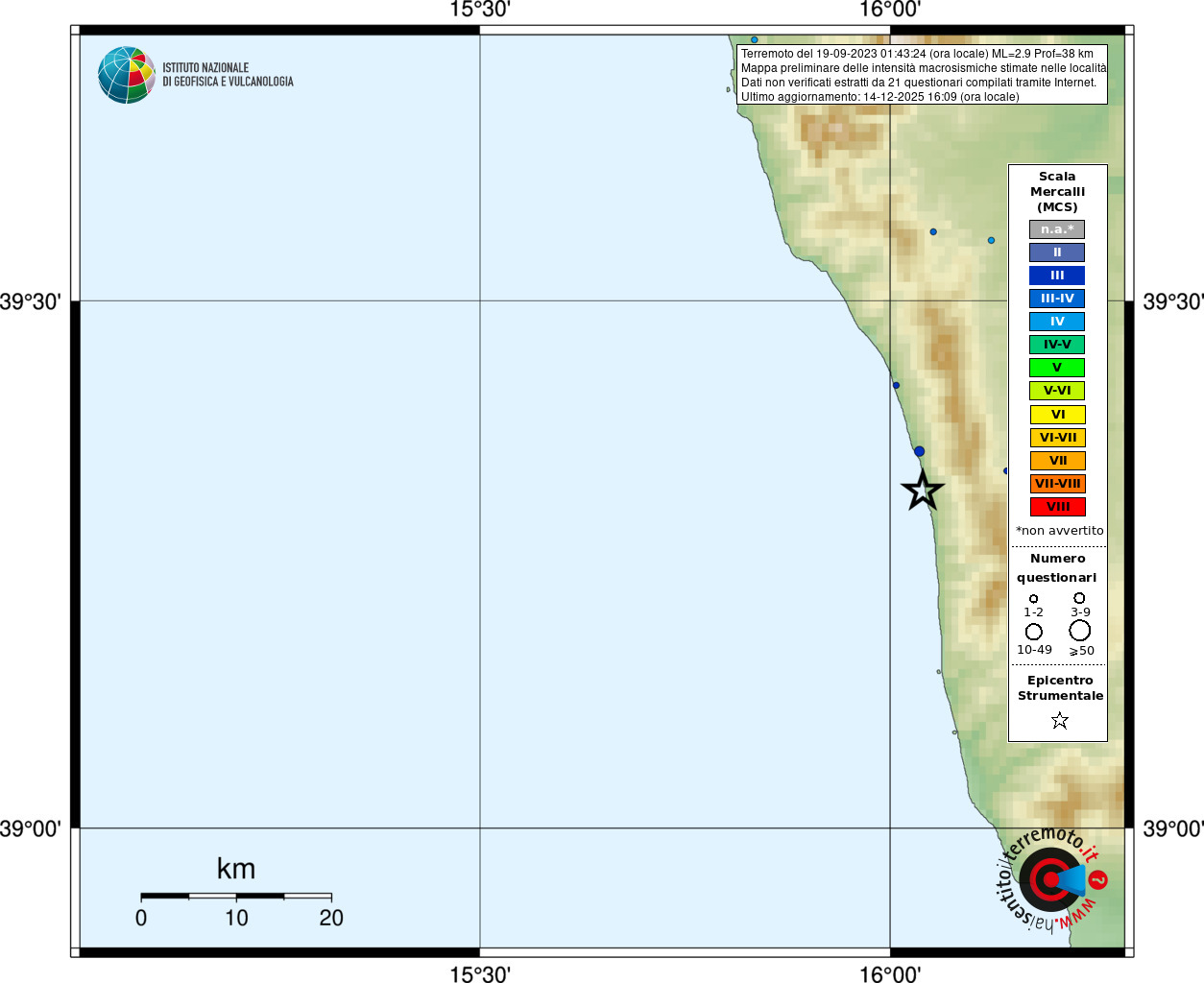
Task: Click the hai sentito il terremoto target logo
Action: [x=1051, y=879]
